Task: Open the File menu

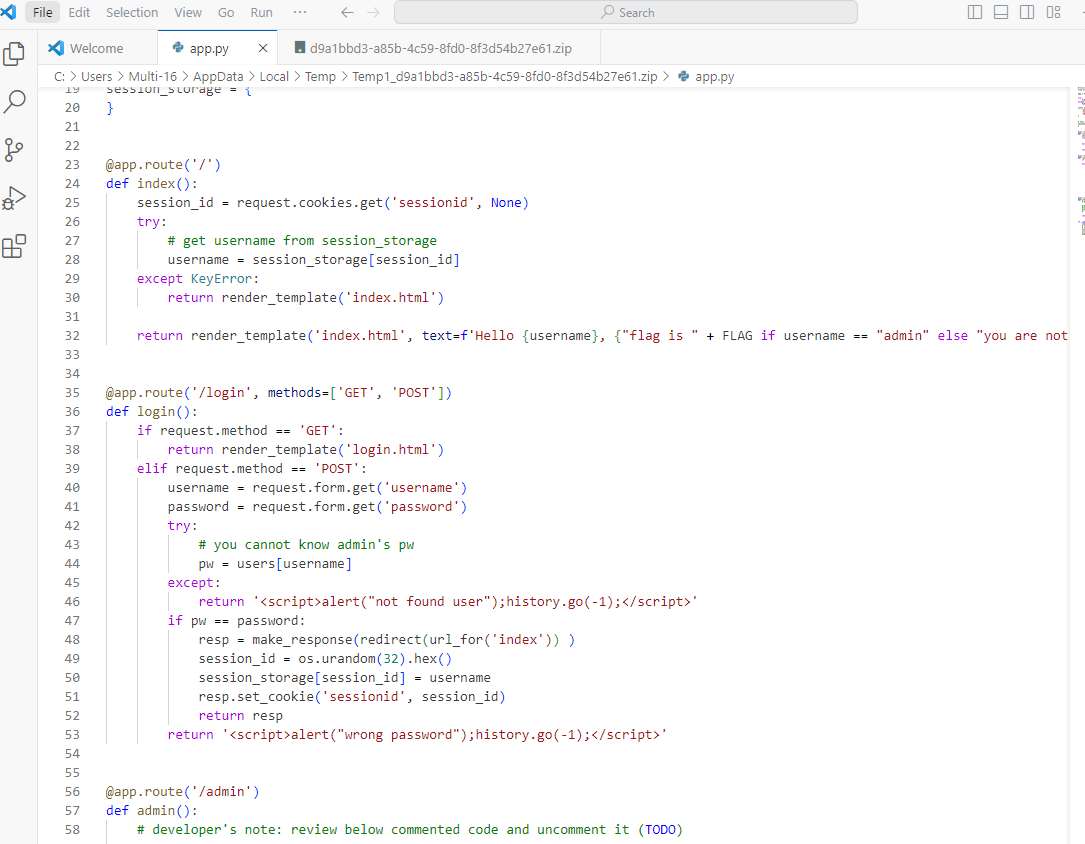Action: [x=42, y=12]
